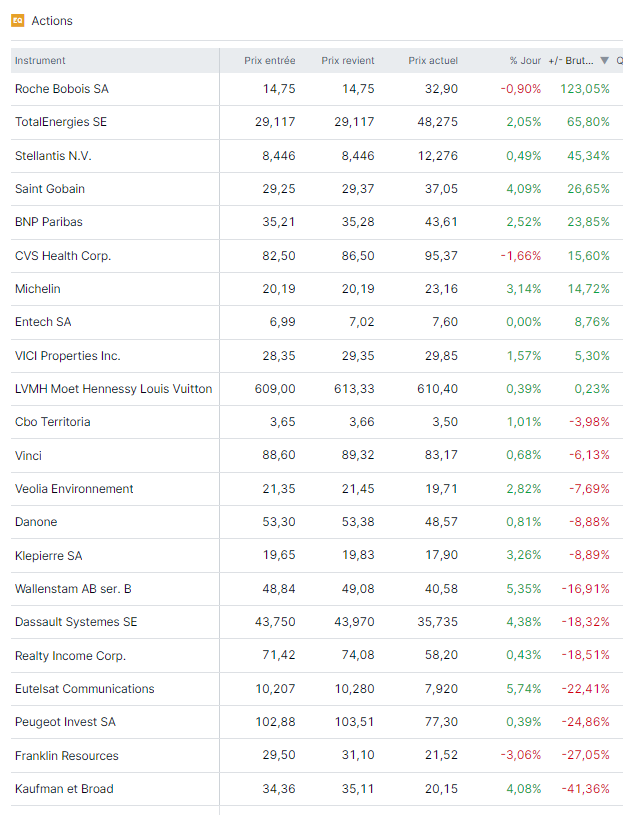Open Kaufman et Broad position

64,788
